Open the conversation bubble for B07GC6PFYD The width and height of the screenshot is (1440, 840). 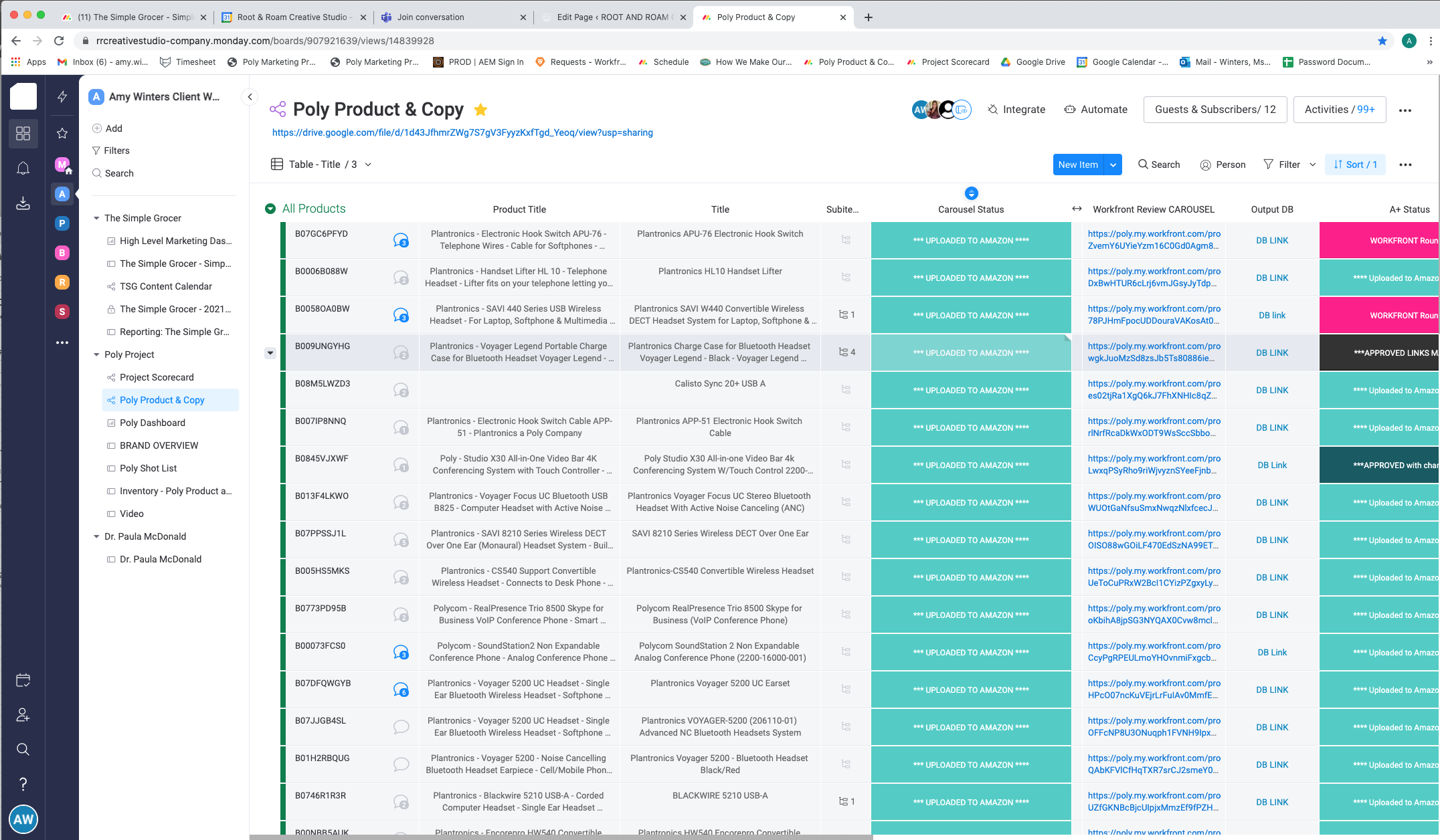click(401, 240)
